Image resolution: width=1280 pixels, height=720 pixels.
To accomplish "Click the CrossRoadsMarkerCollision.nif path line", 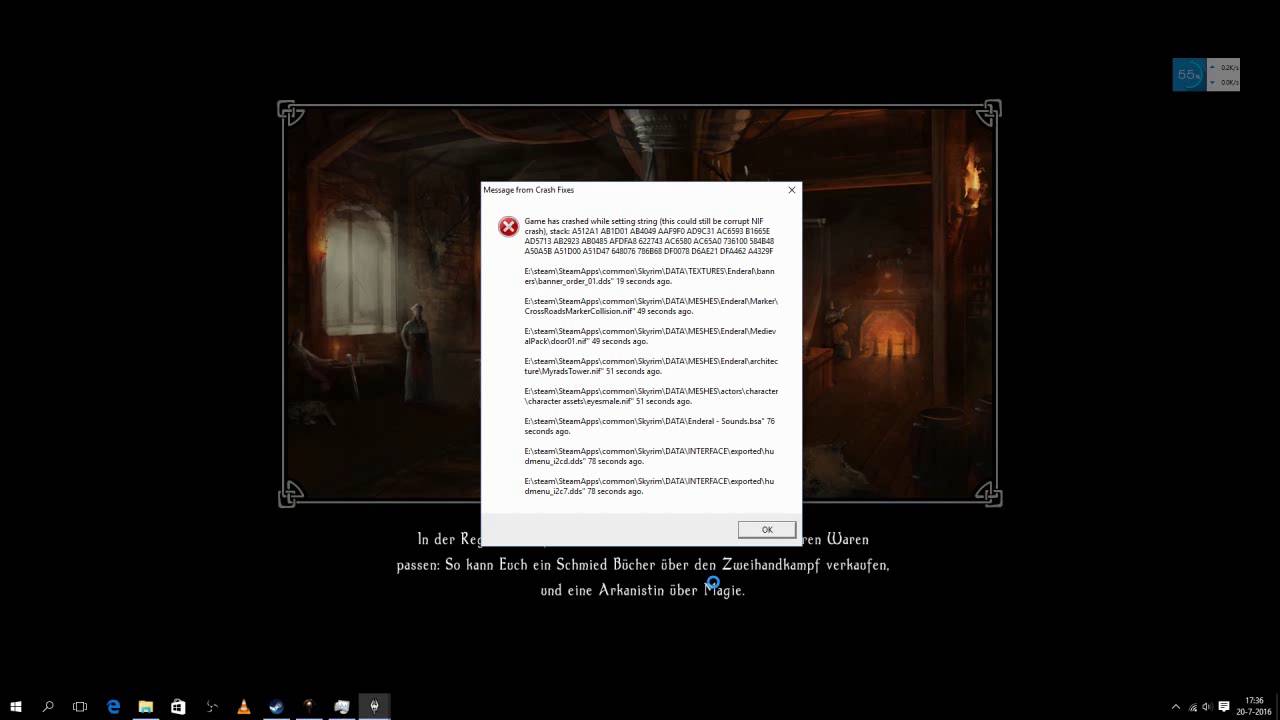I will point(651,306).
